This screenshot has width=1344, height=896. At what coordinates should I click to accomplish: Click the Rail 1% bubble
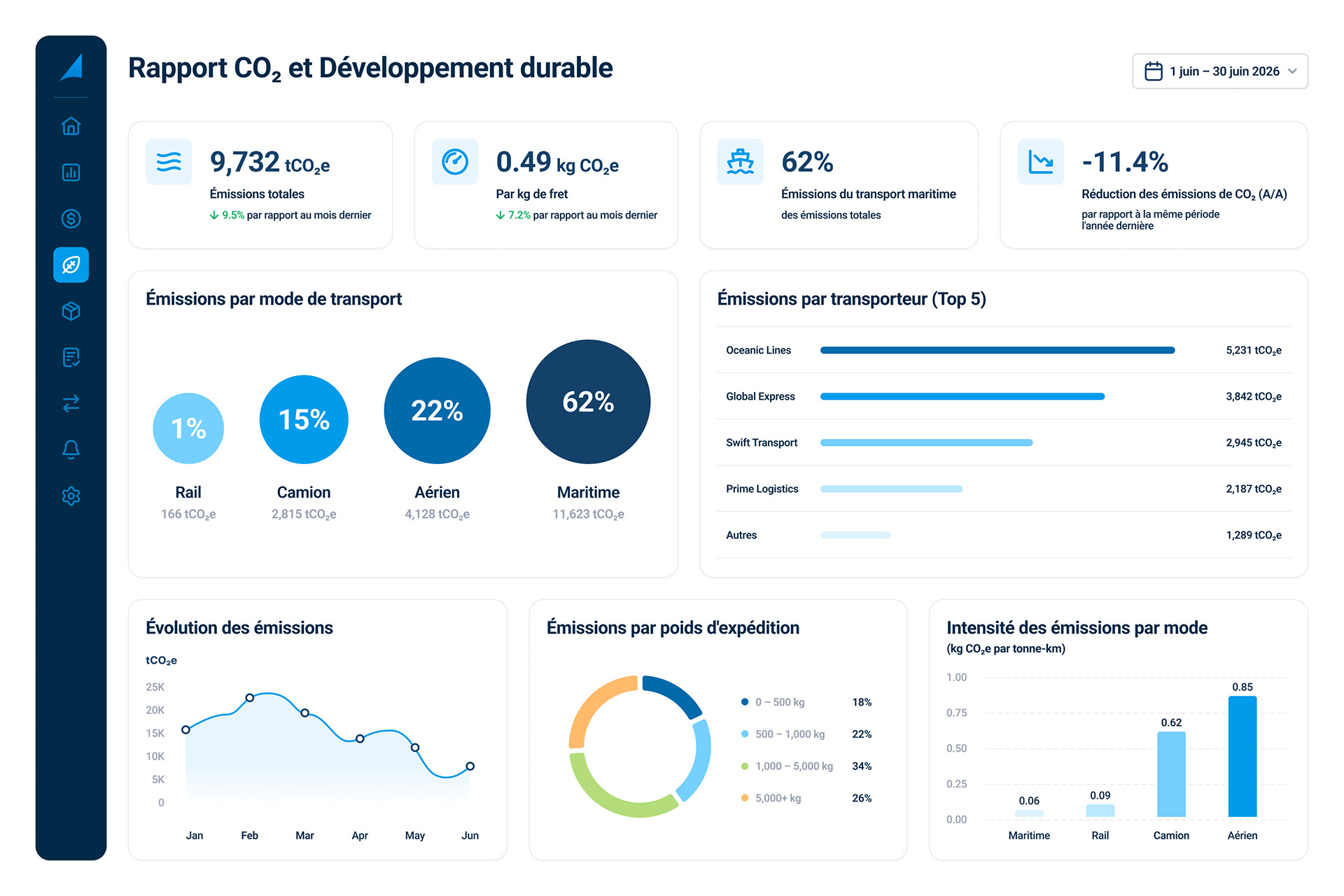point(188,428)
